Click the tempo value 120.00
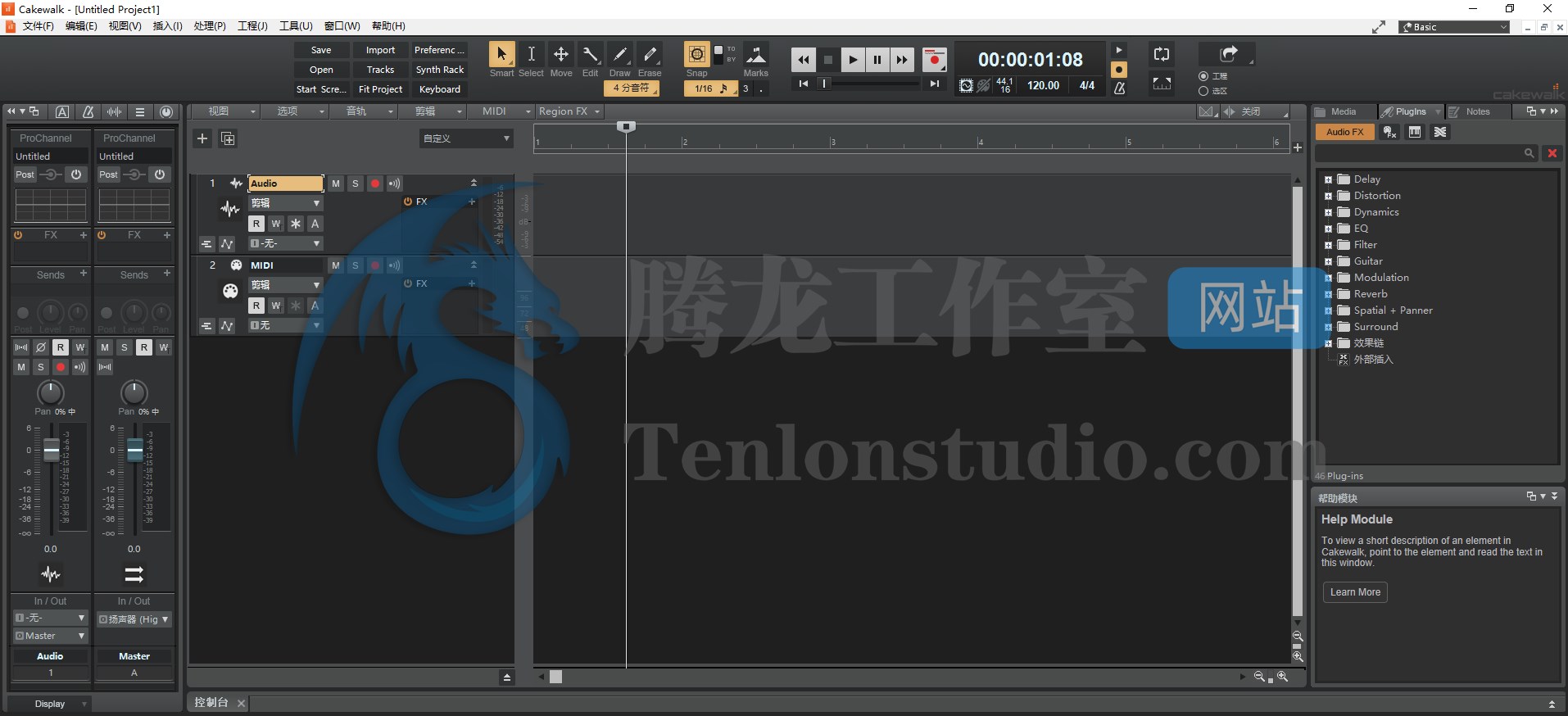This screenshot has height=716, width=1568. pyautogui.click(x=1043, y=85)
